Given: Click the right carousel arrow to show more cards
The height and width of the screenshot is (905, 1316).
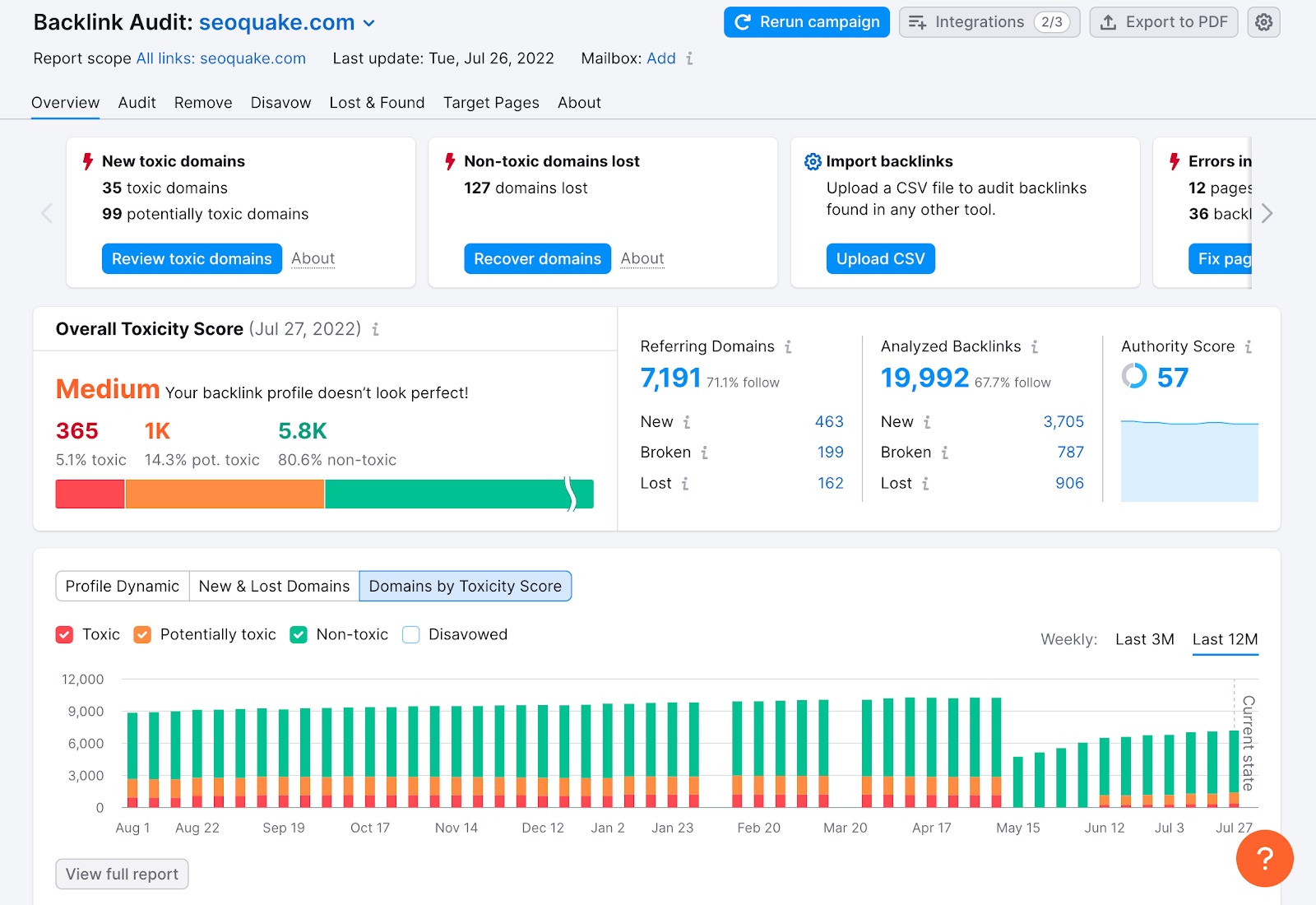Looking at the screenshot, I should [1267, 213].
